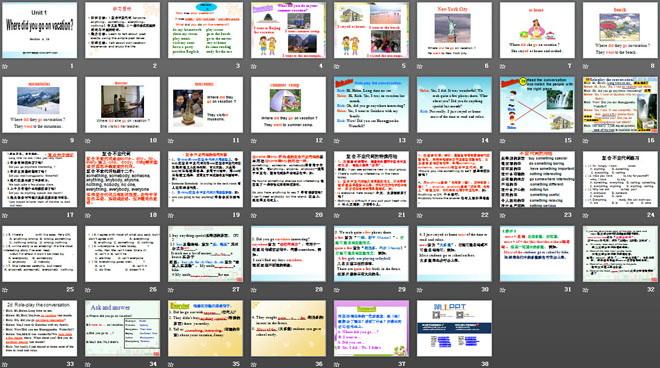The height and width of the screenshot is (368, 660).
Task: Click the animation star under slide 25
Action: pos(5,290)
